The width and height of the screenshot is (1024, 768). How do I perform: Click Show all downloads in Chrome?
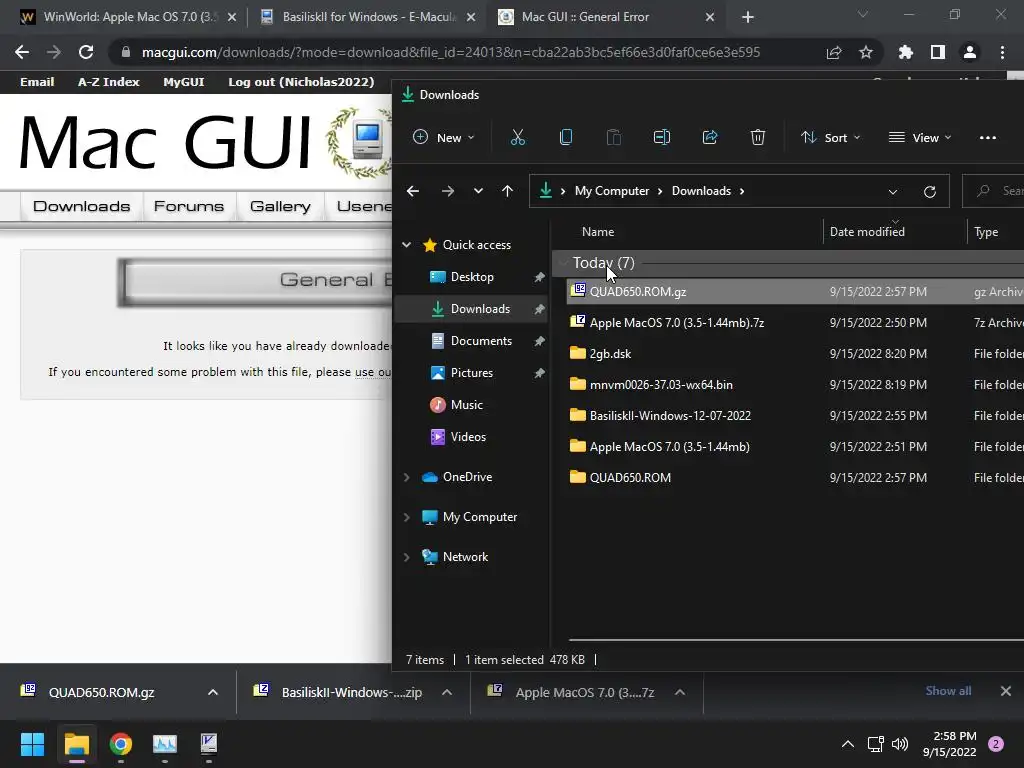tap(948, 691)
